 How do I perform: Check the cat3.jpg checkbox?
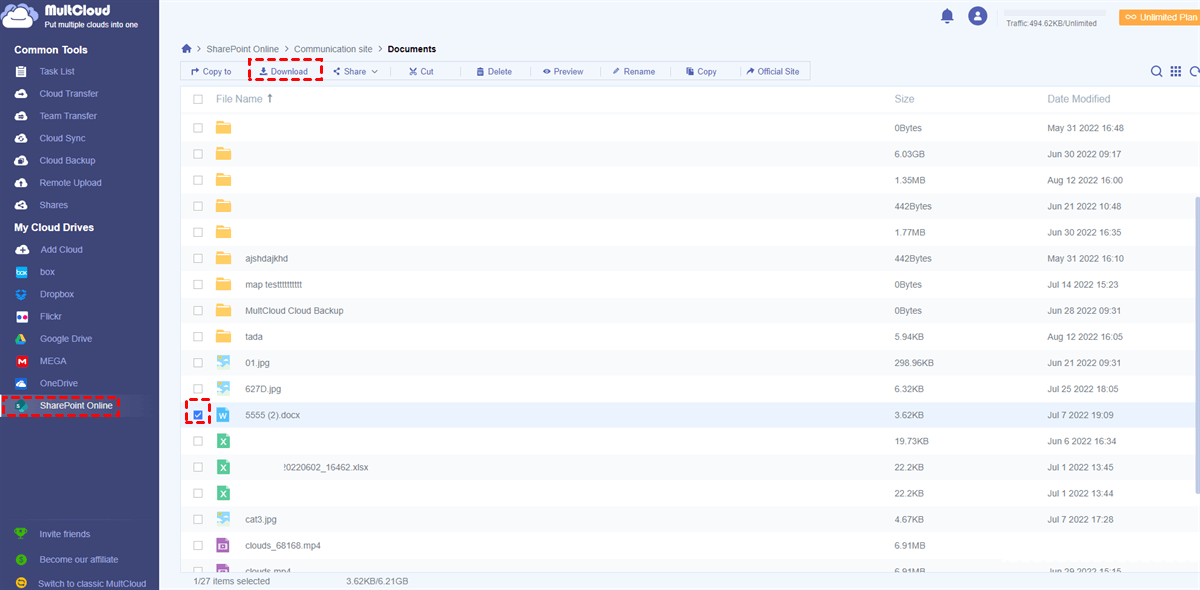click(198, 519)
